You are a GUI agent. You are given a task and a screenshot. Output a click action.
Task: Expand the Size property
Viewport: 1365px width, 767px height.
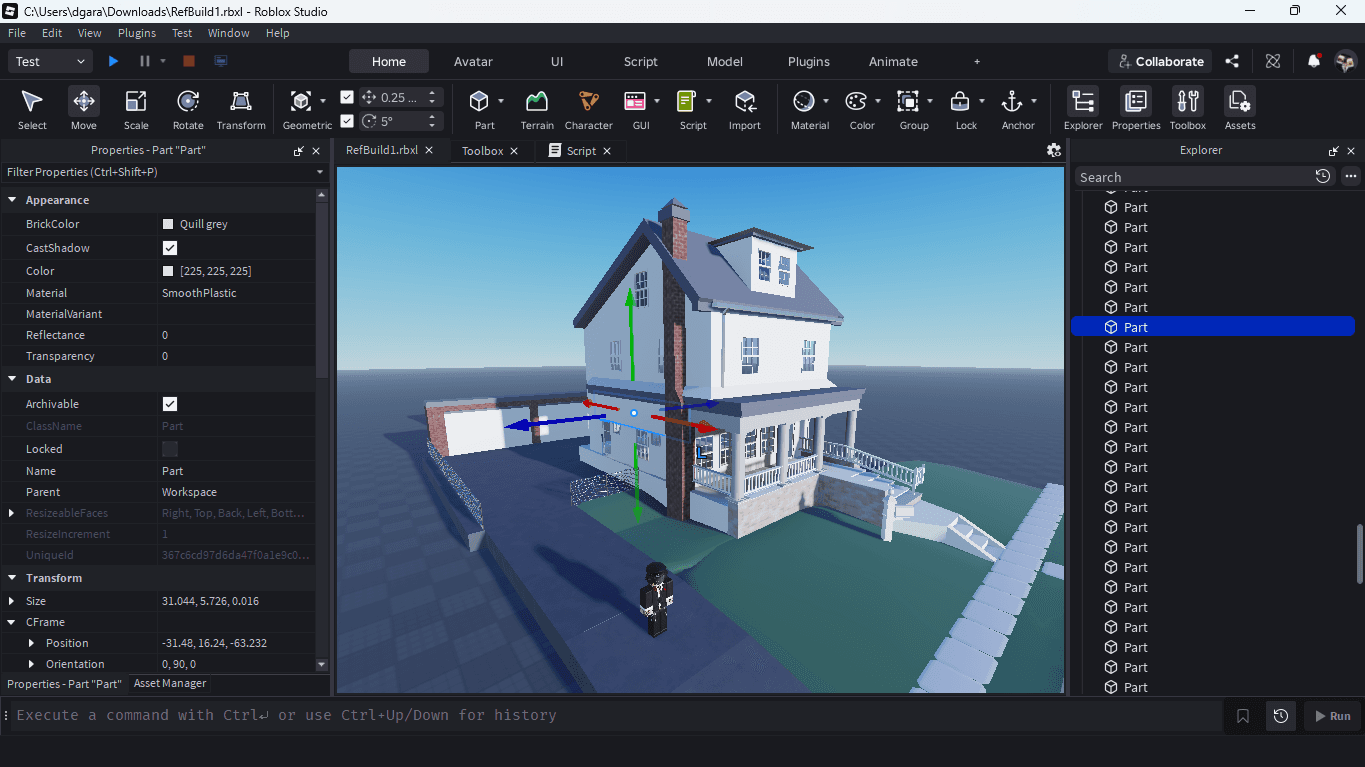12,601
